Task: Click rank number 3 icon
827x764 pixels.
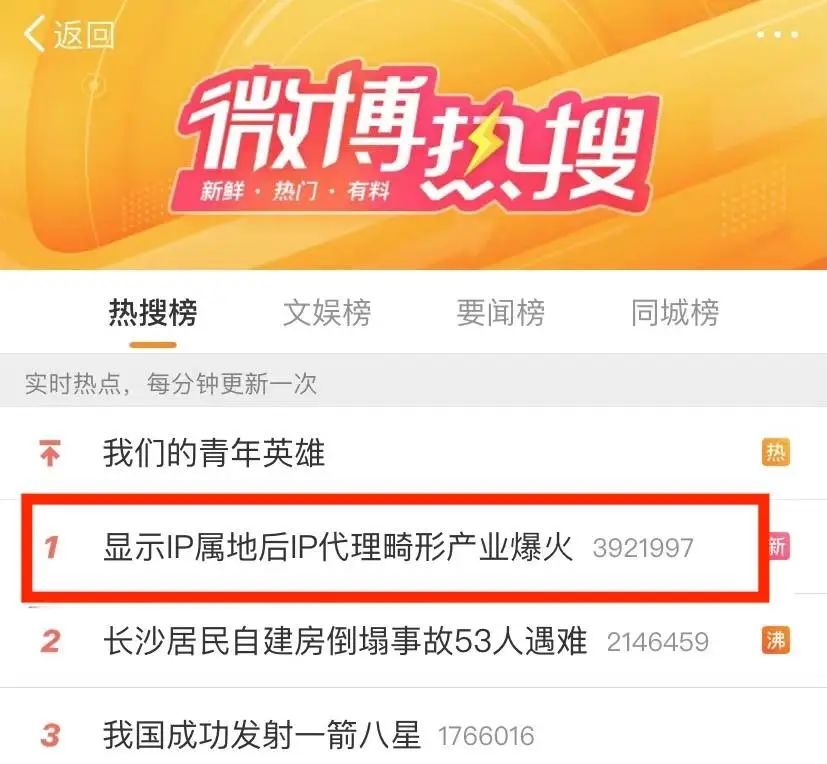Action: [x=51, y=735]
